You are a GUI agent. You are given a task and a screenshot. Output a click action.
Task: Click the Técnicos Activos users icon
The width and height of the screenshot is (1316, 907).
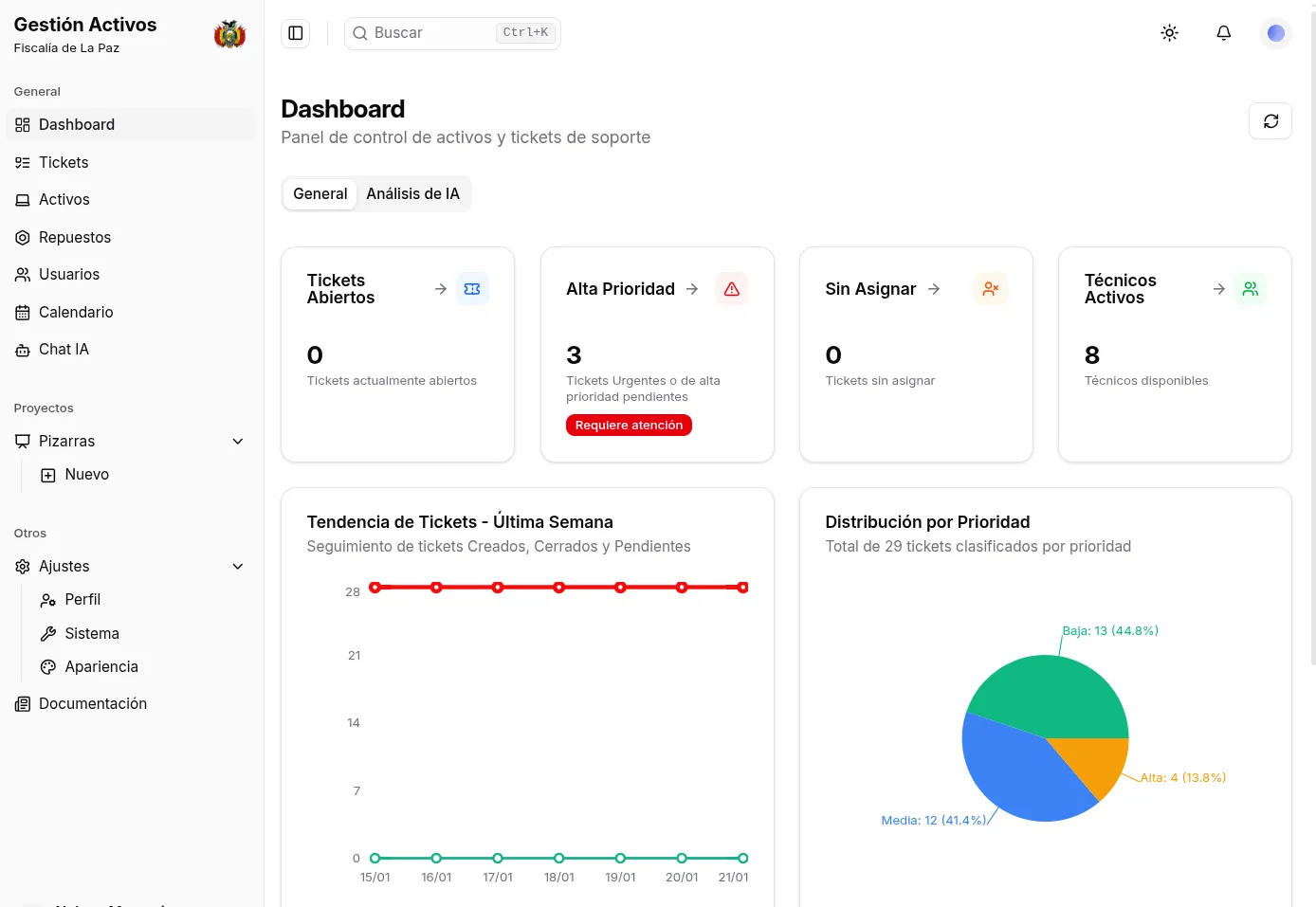[1250, 289]
